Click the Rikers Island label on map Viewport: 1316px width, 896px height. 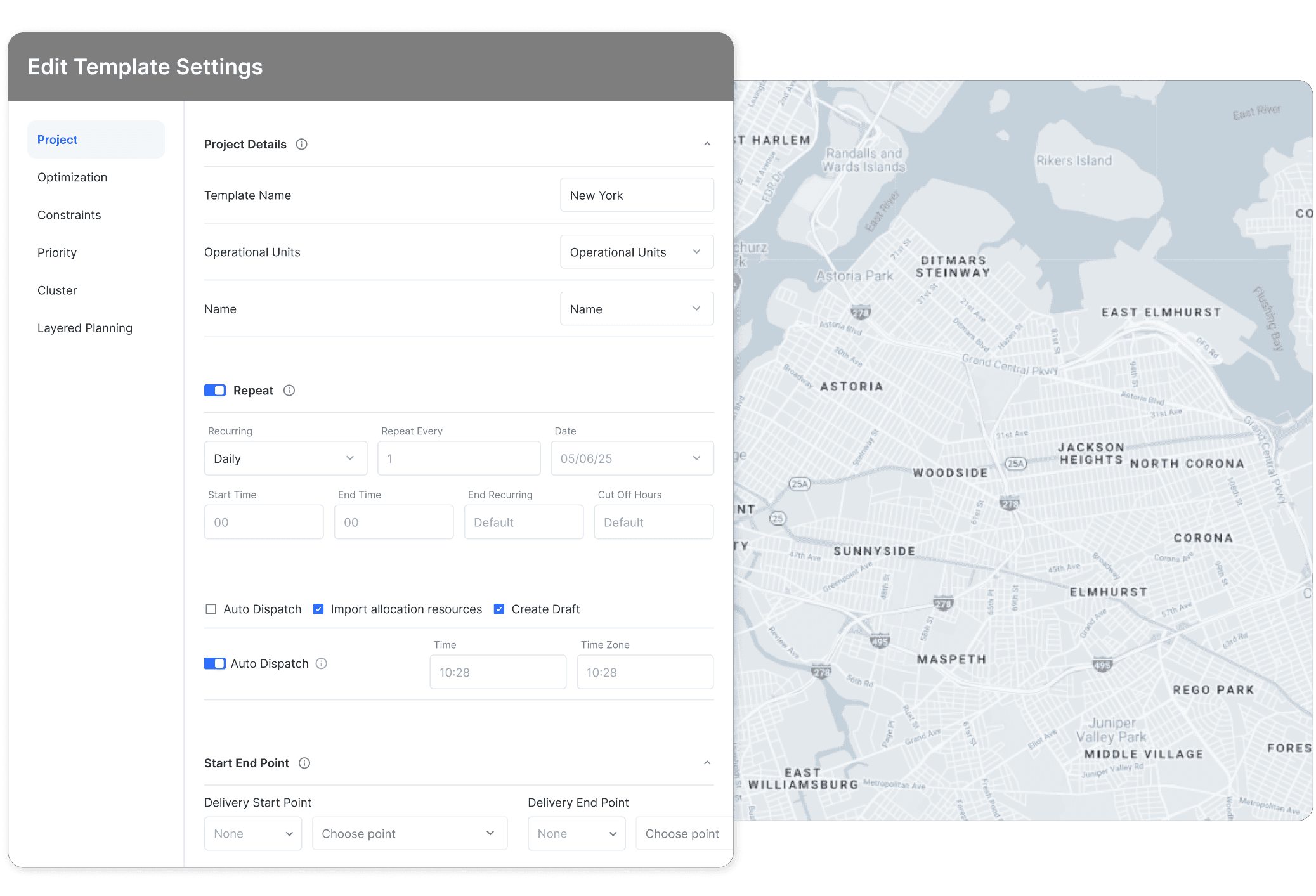click(1074, 160)
